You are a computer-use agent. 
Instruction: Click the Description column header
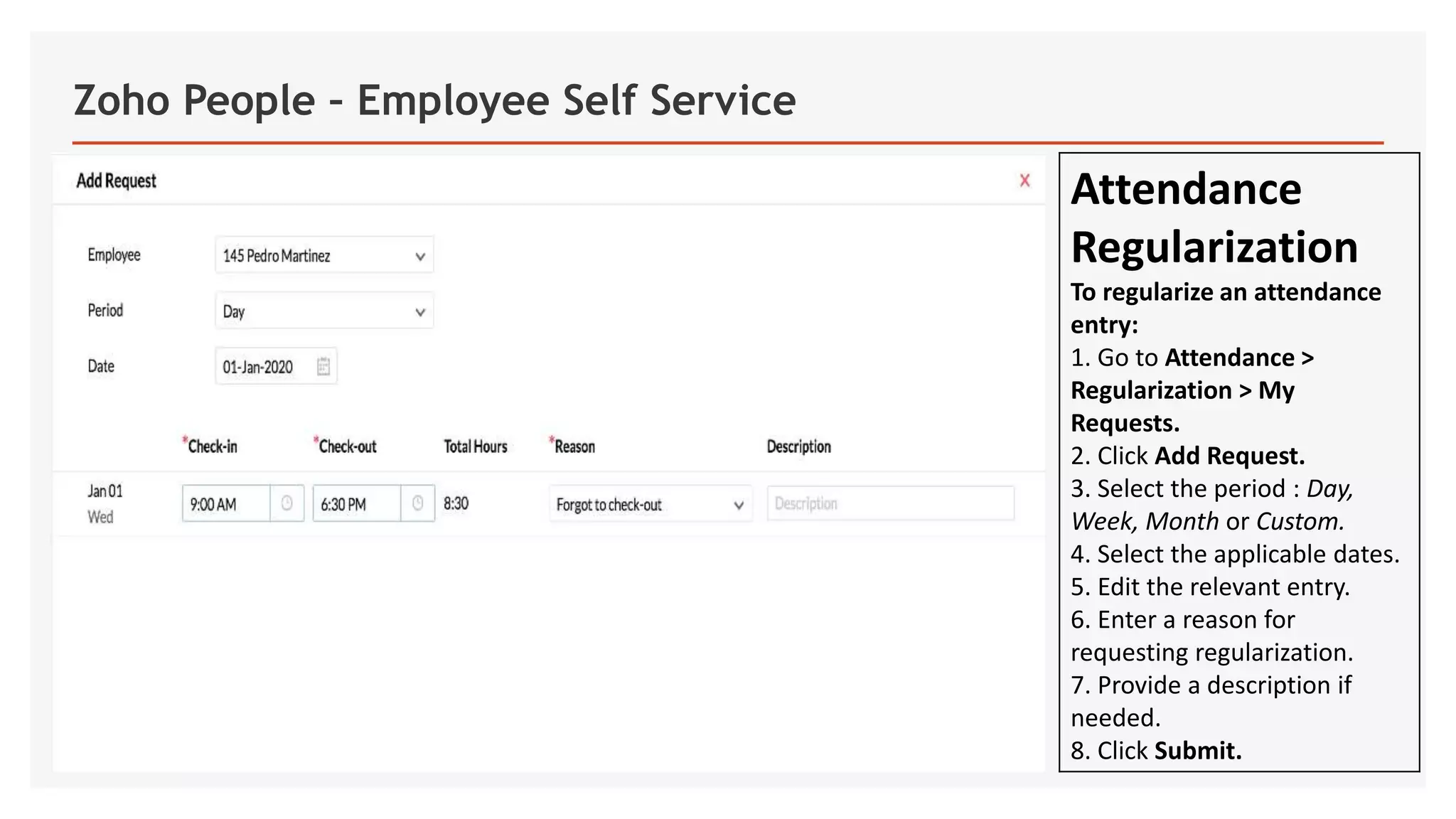click(798, 446)
